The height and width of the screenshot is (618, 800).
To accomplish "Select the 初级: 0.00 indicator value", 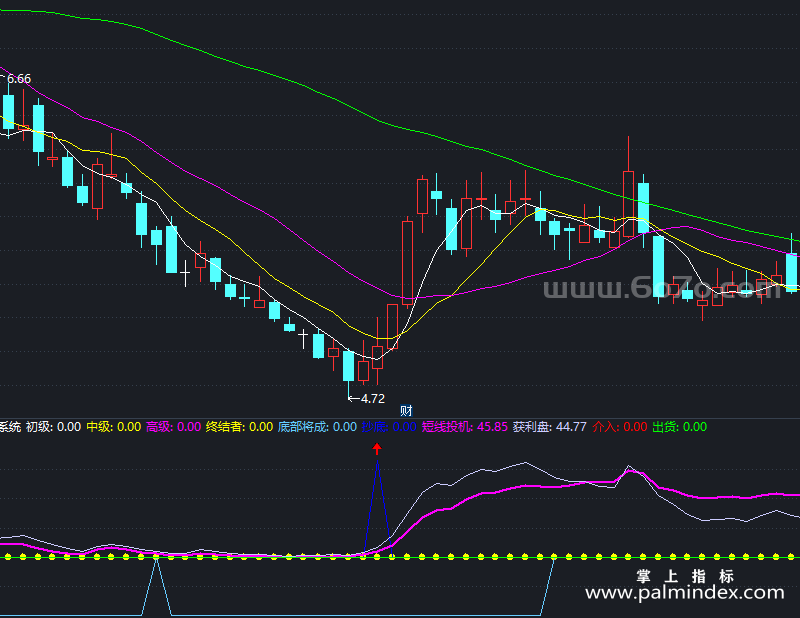I will tap(54, 427).
